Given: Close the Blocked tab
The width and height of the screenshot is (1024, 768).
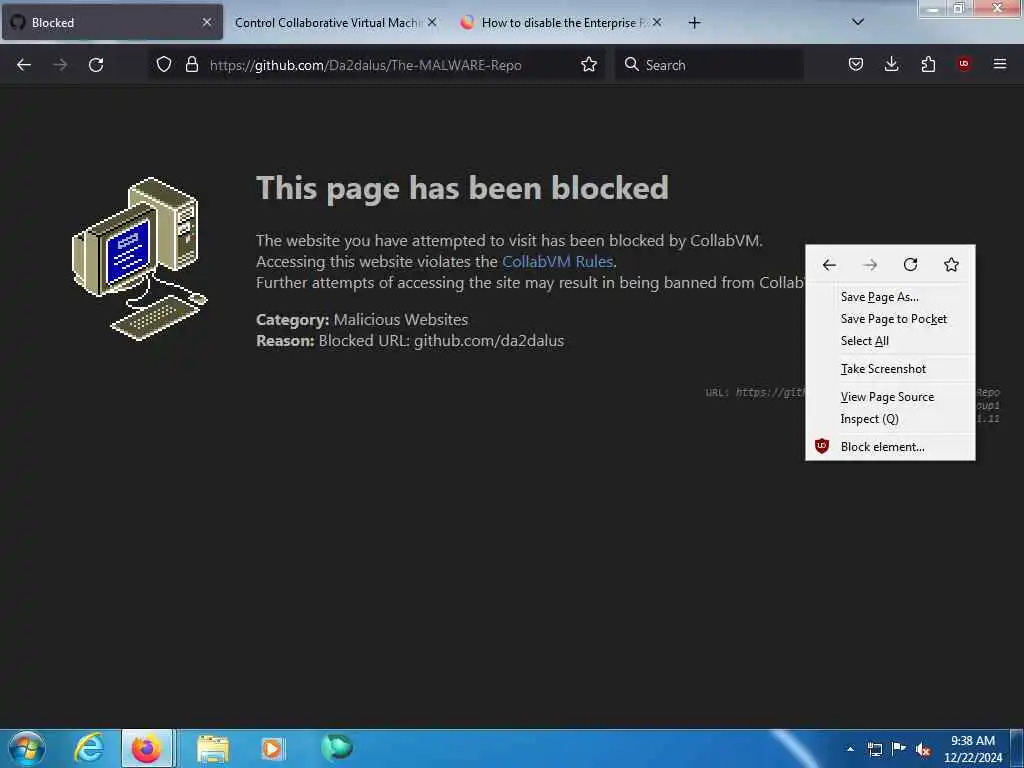Looking at the screenshot, I should [x=207, y=22].
